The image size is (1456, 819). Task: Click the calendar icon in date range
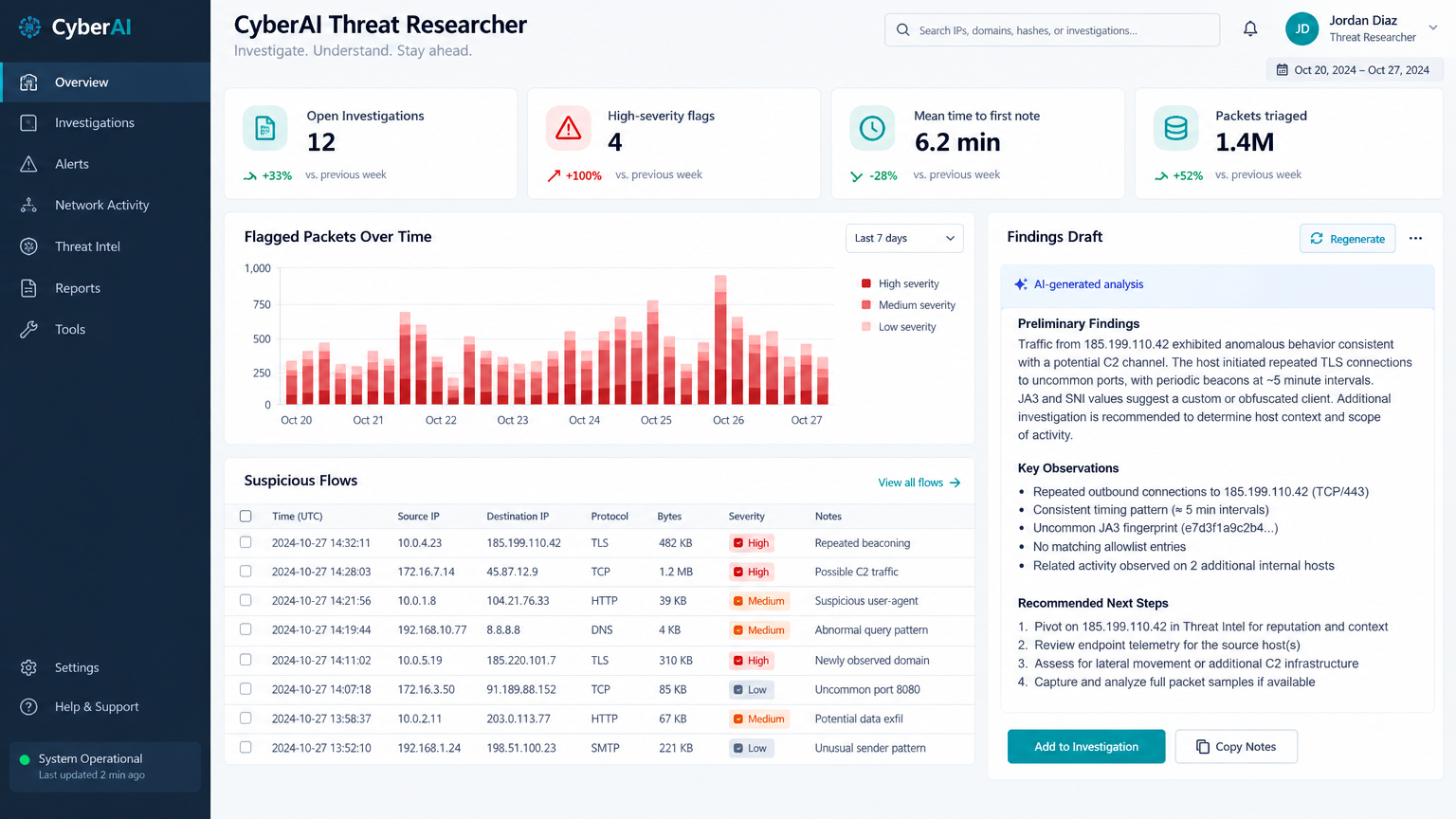point(1283,70)
